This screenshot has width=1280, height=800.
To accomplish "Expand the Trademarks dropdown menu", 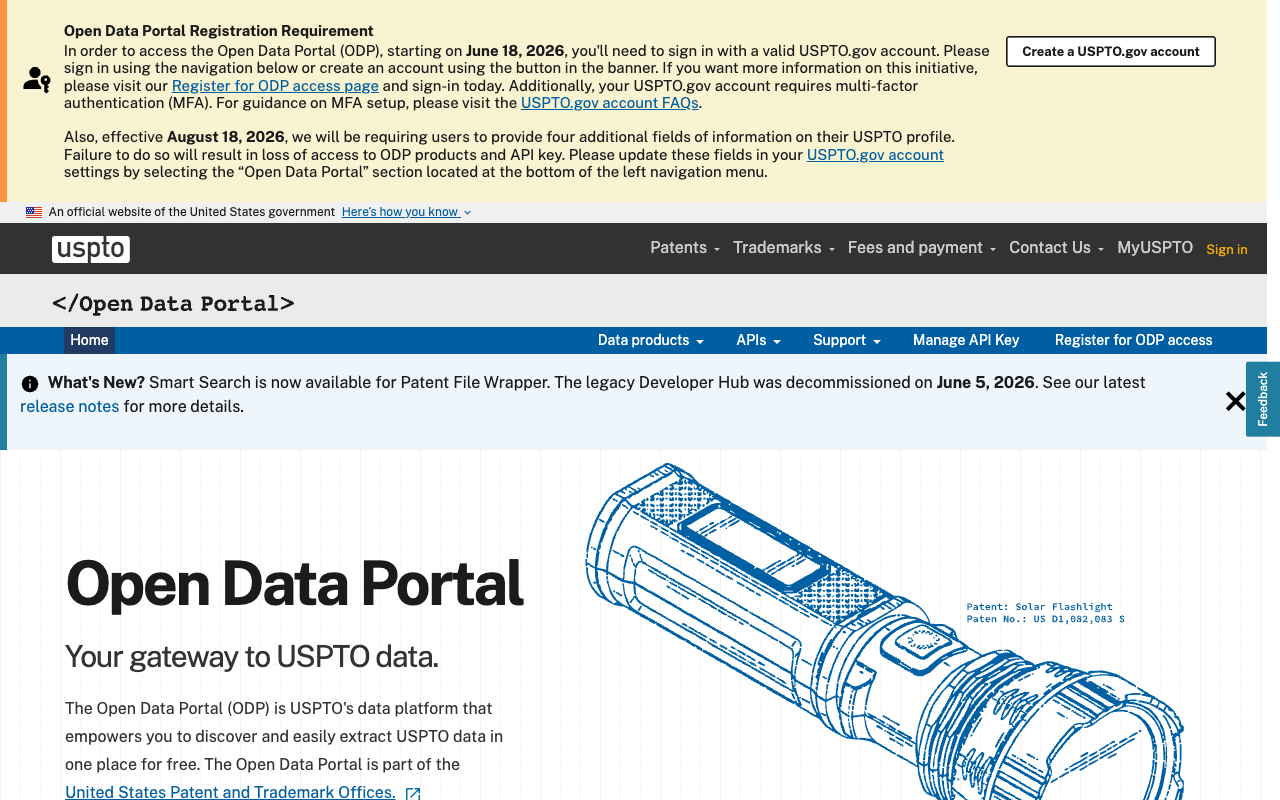I will (x=784, y=248).
